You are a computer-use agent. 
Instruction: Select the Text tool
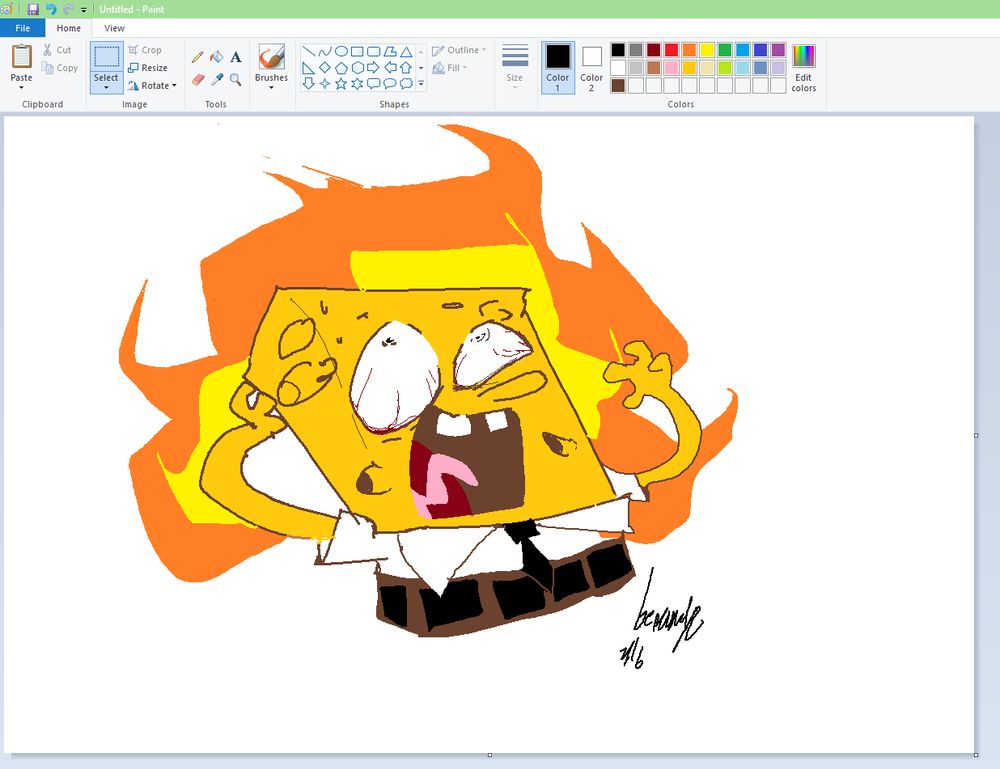pyautogui.click(x=235, y=57)
